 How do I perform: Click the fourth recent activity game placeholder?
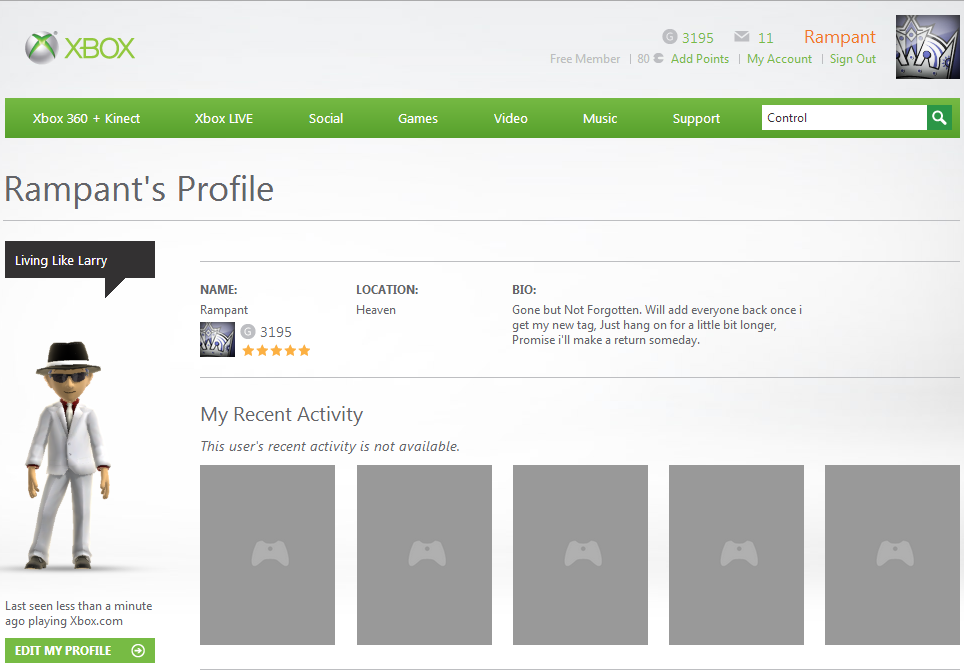point(737,555)
